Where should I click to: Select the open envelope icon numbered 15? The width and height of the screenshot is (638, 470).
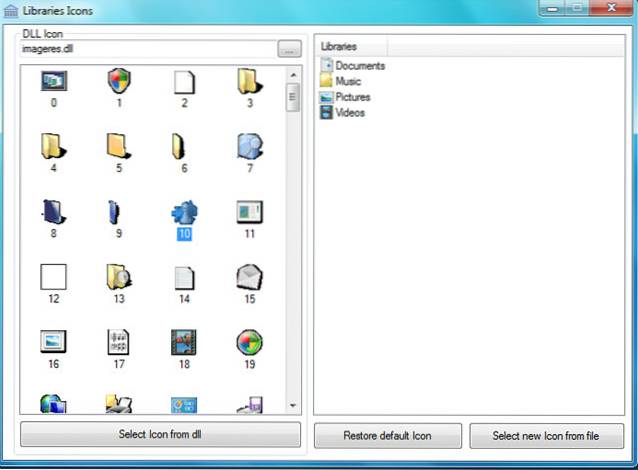250,278
